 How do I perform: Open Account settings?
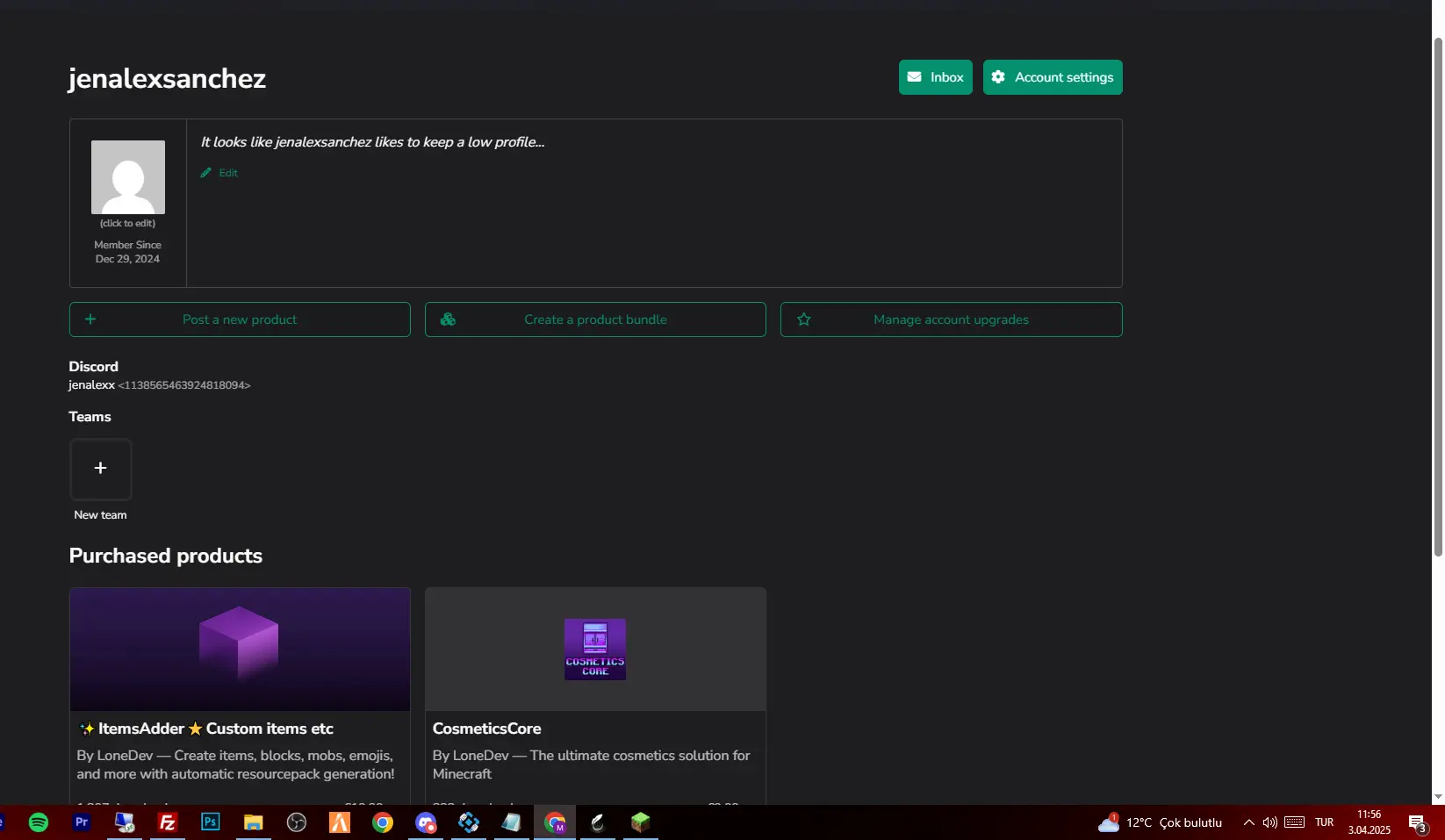1053,77
